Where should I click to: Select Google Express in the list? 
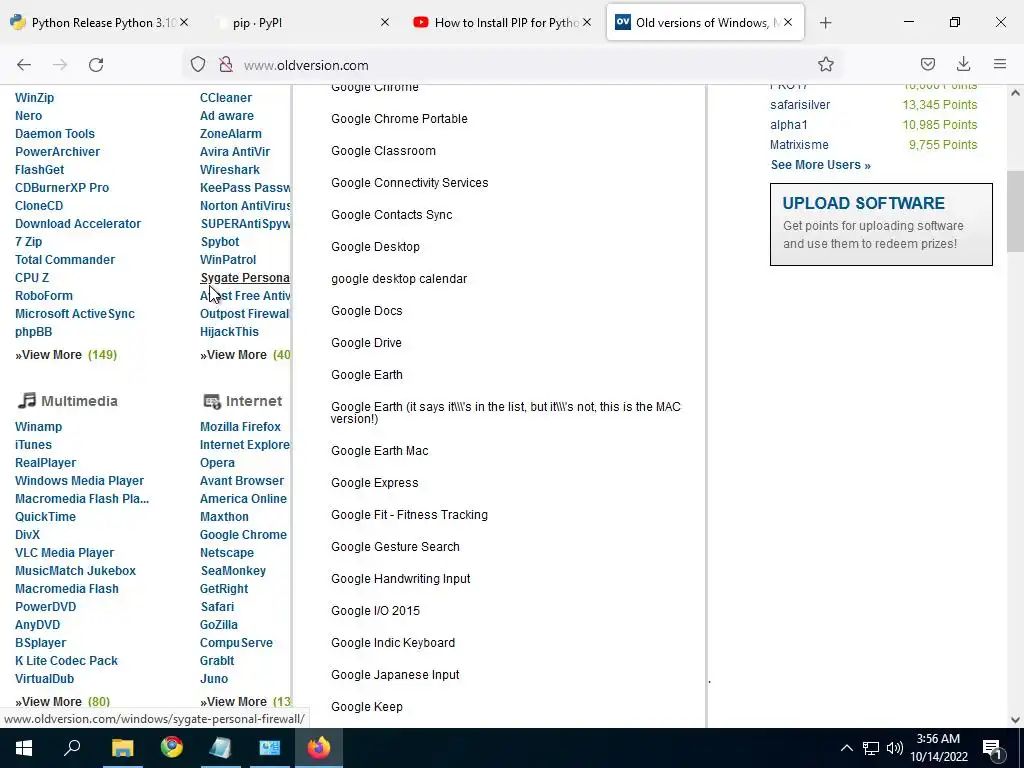tap(374, 483)
